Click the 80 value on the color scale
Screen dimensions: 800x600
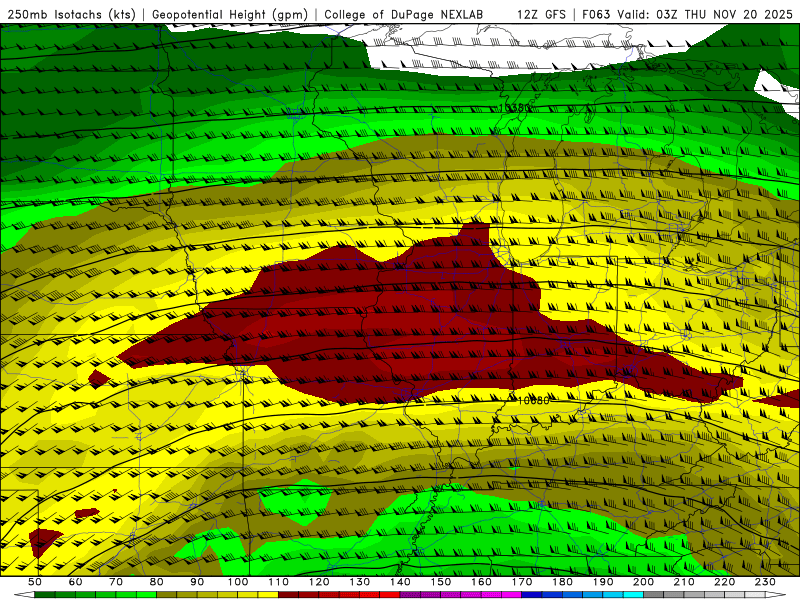click(x=157, y=582)
